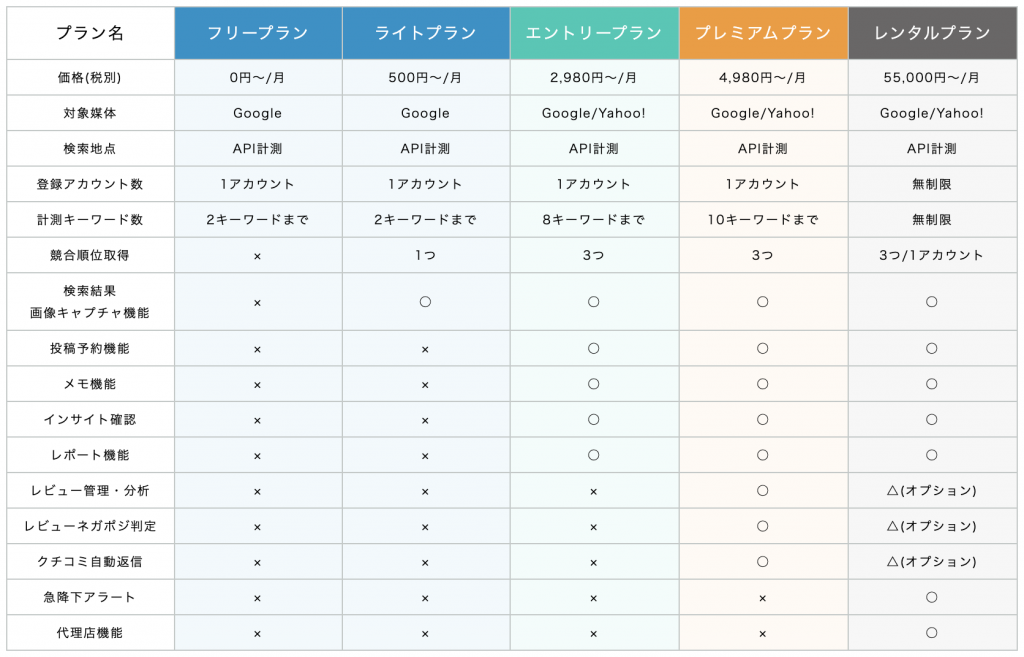Click the 10キーワードまで cell
The height and width of the screenshot is (657, 1024).
point(763,219)
